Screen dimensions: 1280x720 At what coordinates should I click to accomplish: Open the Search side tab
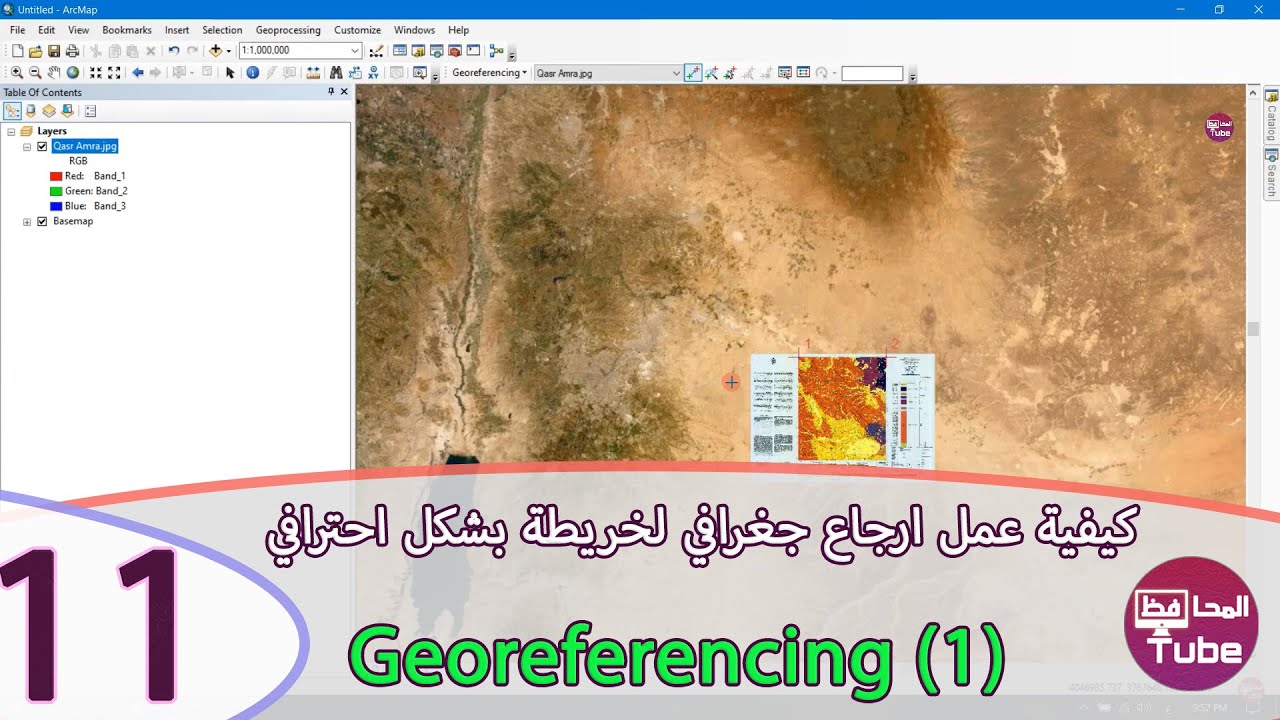[1271, 173]
